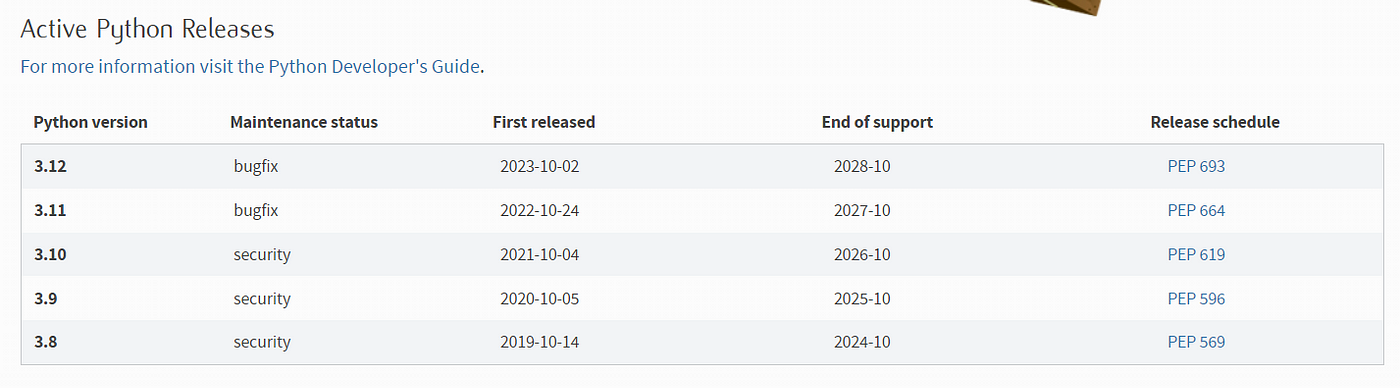Screen dimensions: 1400x388
Task: Open the Python Developer's Guide link
Action: coord(375,67)
